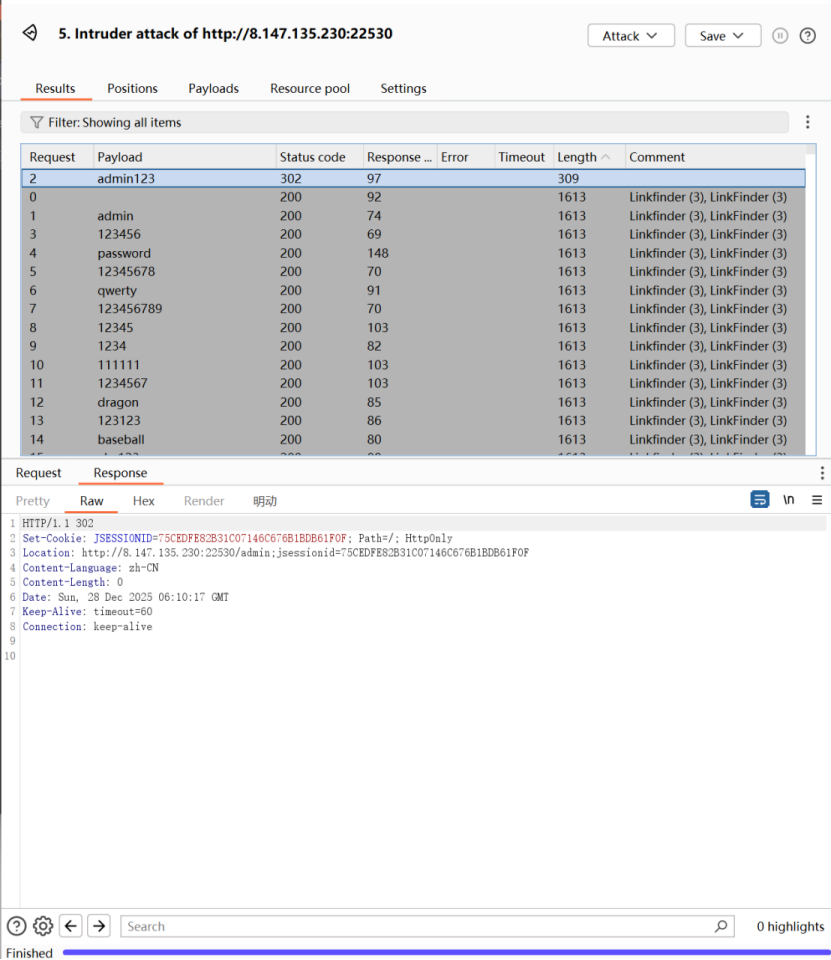Screen dimensions: 831x960
Task: Open the message editor hamburger menu
Action: (817, 500)
